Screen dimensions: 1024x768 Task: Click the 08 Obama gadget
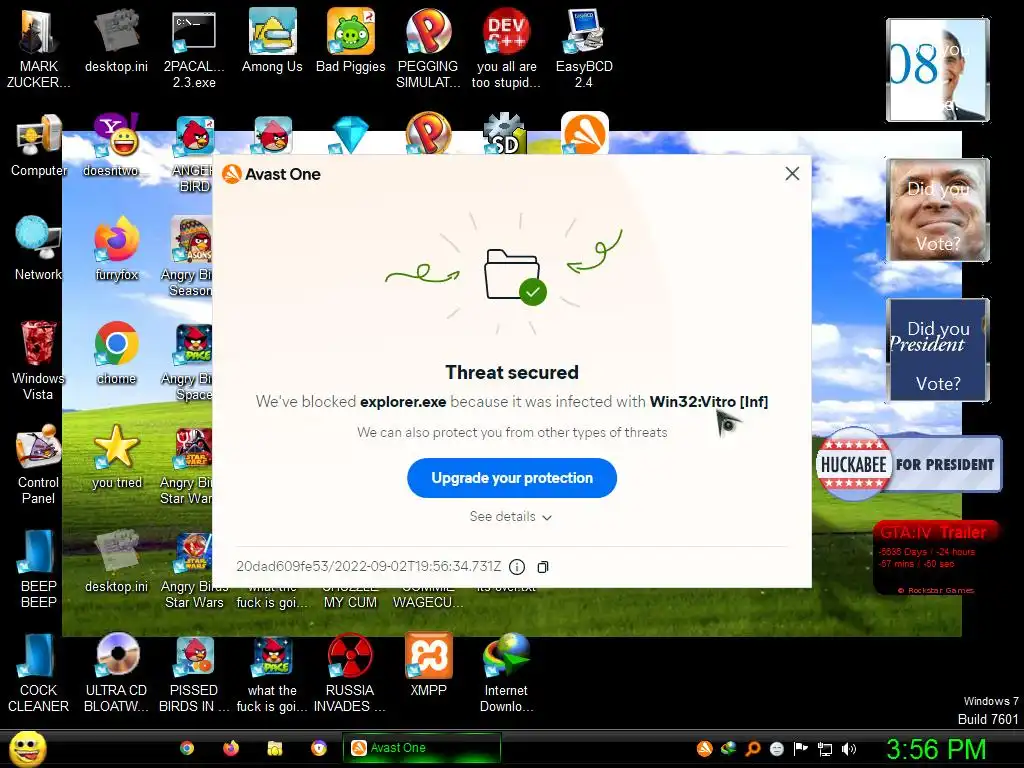(x=938, y=70)
